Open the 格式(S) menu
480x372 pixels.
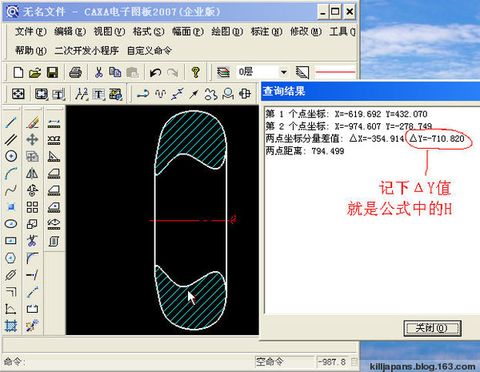coord(148,32)
